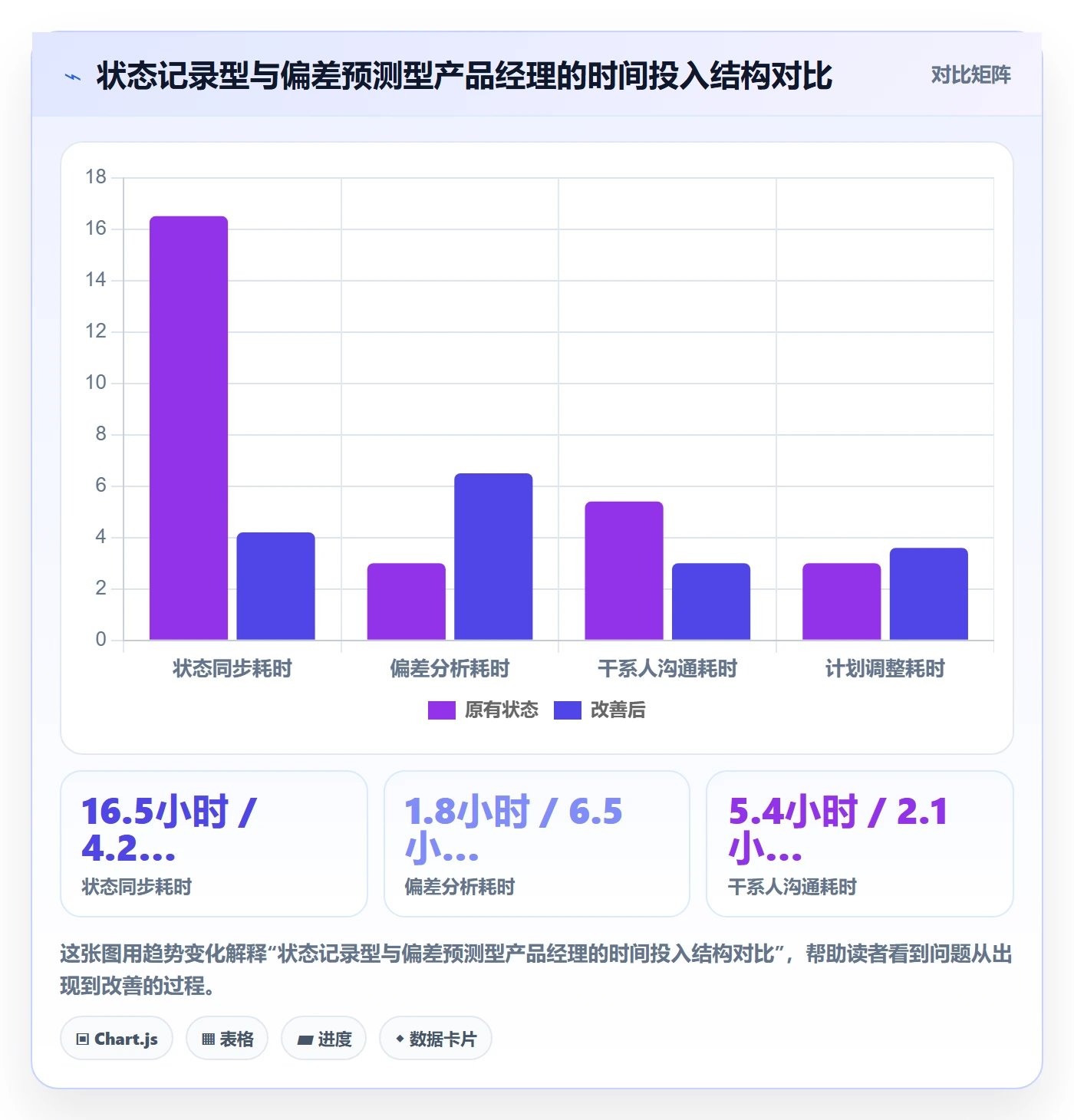Click the purple 干系人沟通耗时 bar at 5.4
Image resolution: width=1074 pixels, height=1120 pixels.
(624, 571)
